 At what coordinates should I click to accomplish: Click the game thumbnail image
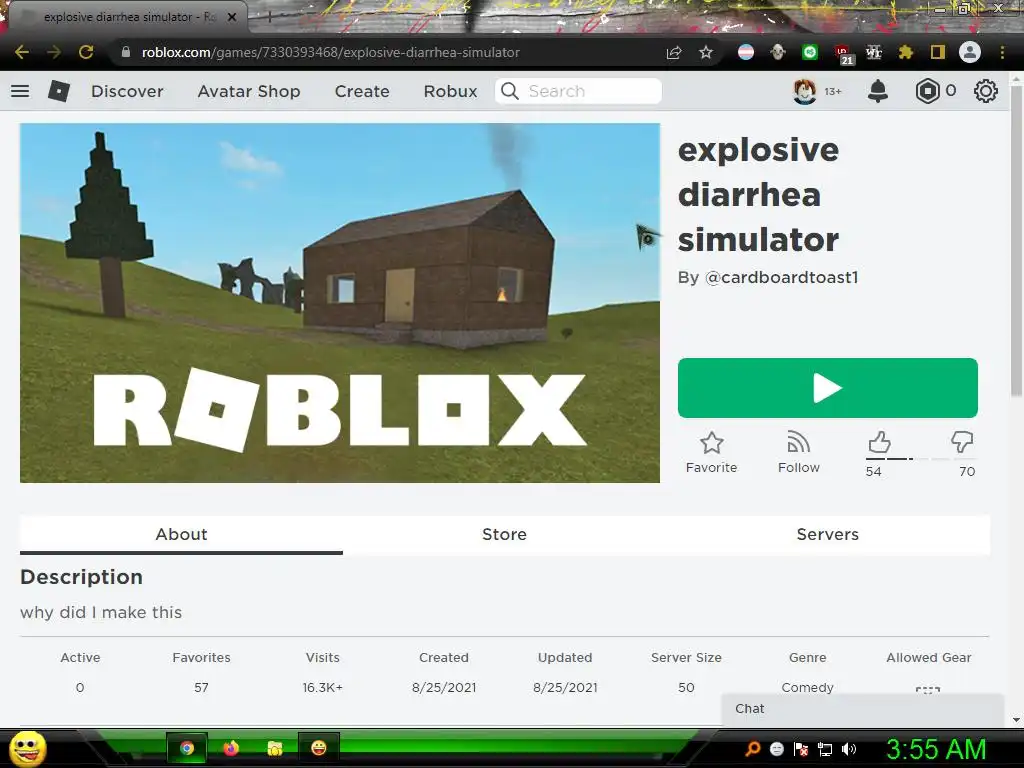(340, 303)
